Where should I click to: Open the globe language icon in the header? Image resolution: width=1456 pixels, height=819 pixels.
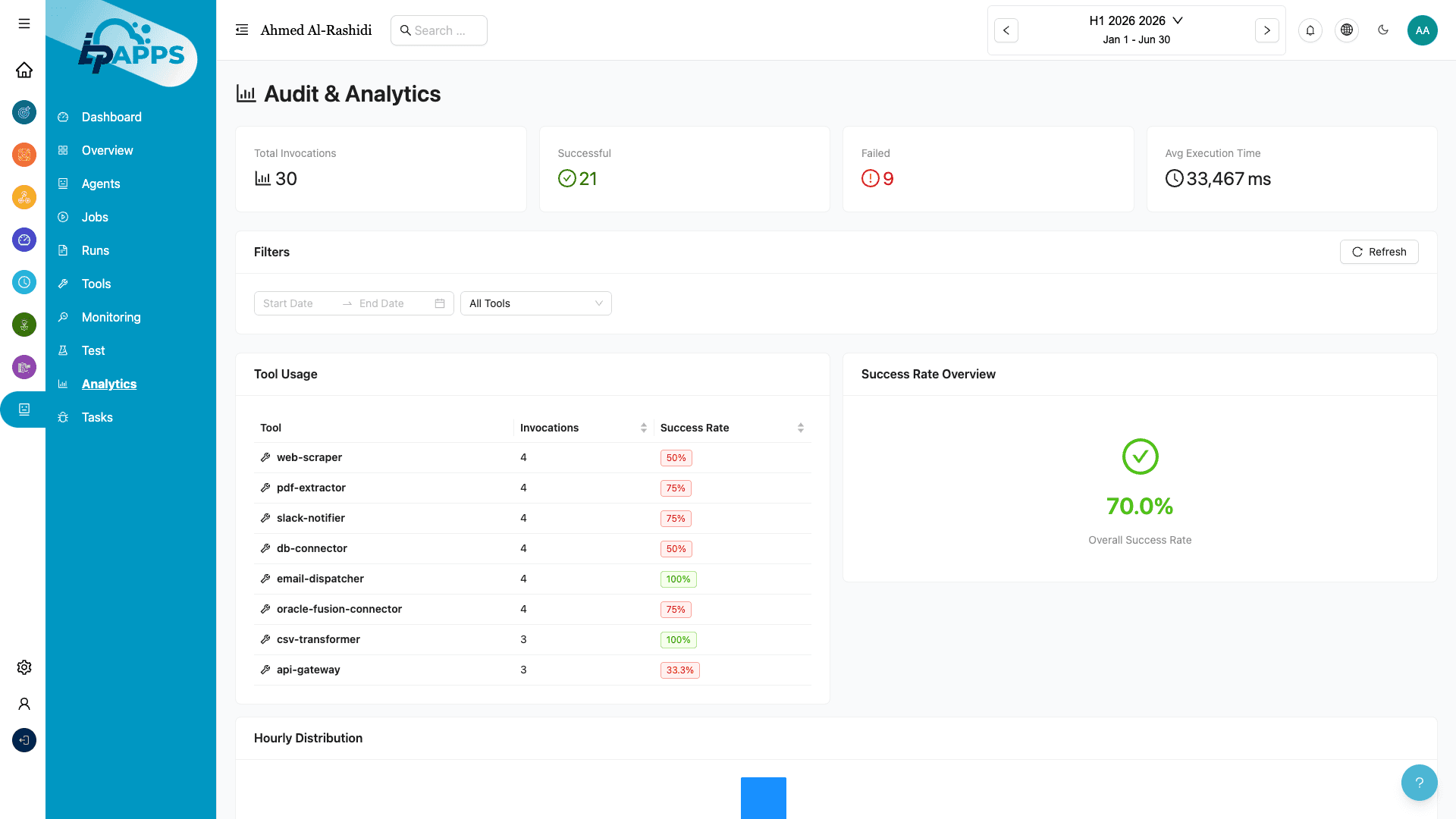[x=1347, y=30]
